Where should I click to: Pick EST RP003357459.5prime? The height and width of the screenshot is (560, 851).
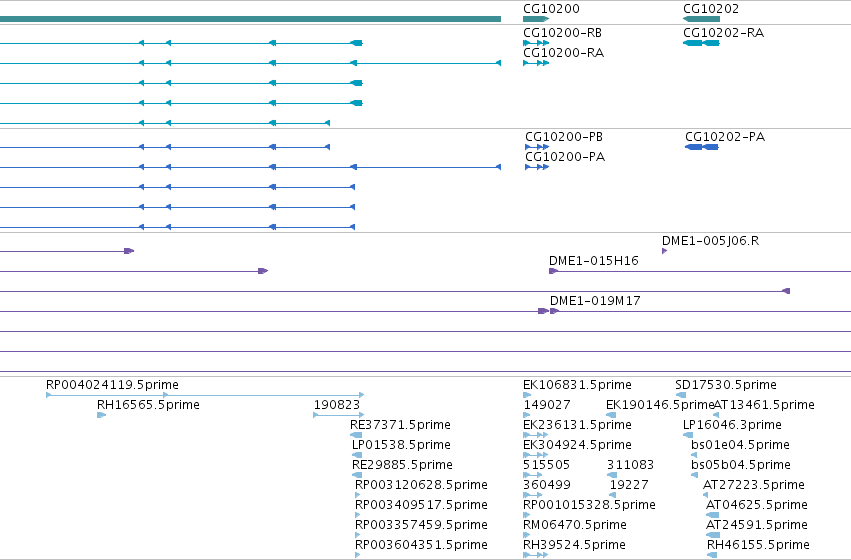[x=421, y=525]
